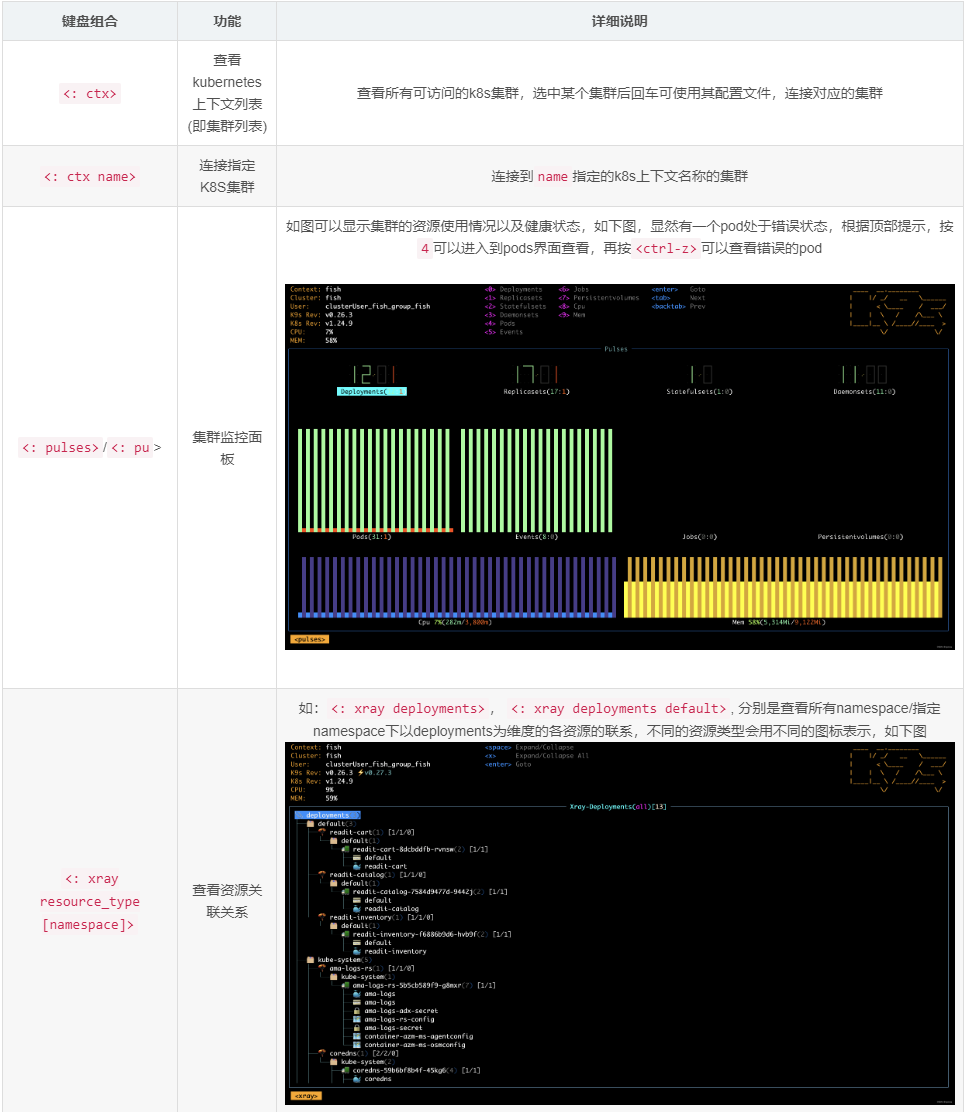Click the 集群监控面板 function cell
Screen dimensions: 965x1112
click(227, 448)
